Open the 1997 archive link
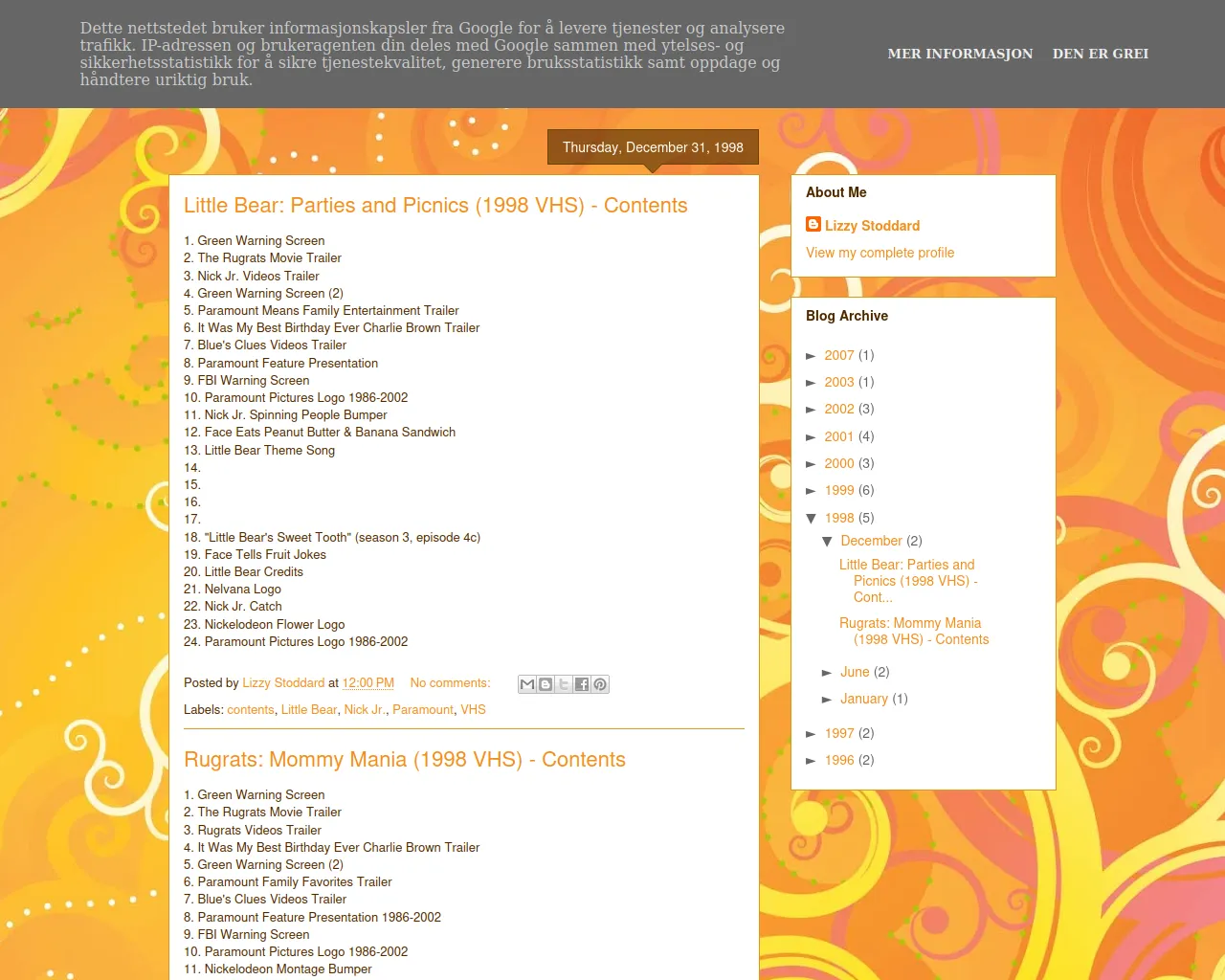The width and height of the screenshot is (1225, 980). [839, 734]
